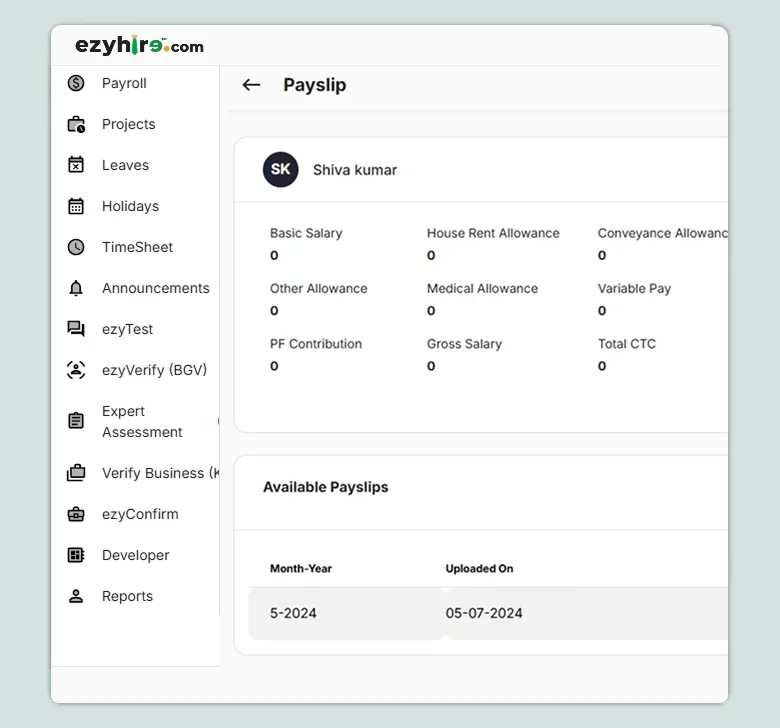Open the Verify Business menu item
This screenshot has height=728, width=780.
tap(153, 473)
